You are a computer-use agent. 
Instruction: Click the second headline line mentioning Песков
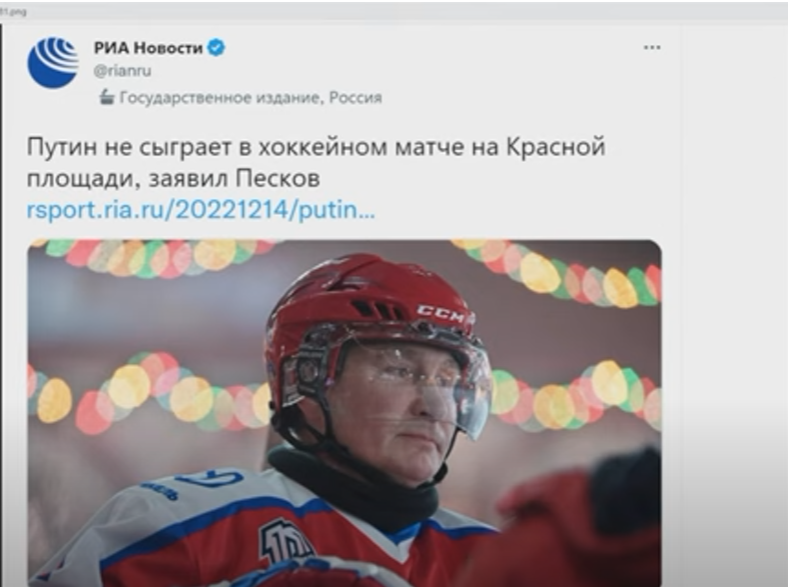[x=173, y=179]
